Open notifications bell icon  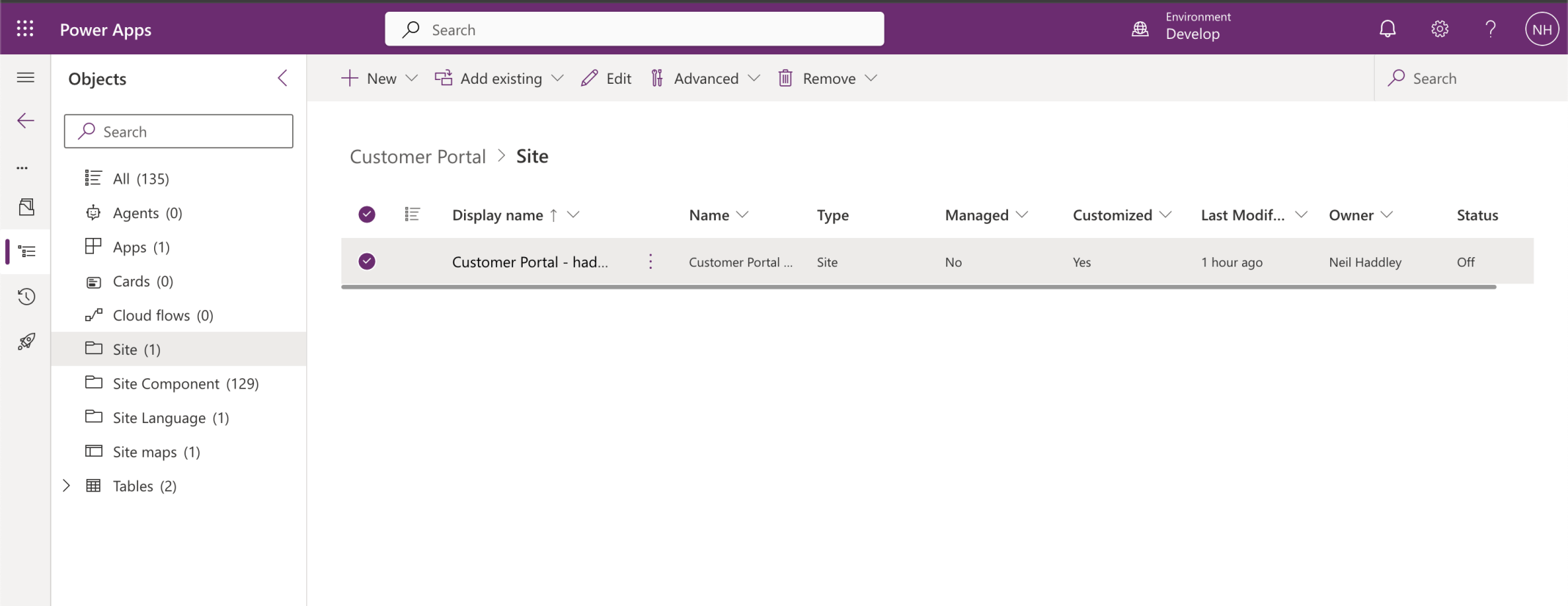(1387, 29)
